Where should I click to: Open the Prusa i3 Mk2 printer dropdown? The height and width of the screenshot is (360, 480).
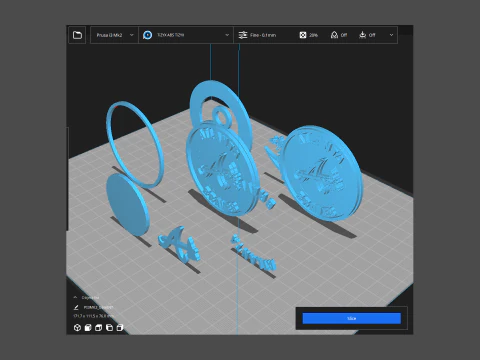click(114, 35)
